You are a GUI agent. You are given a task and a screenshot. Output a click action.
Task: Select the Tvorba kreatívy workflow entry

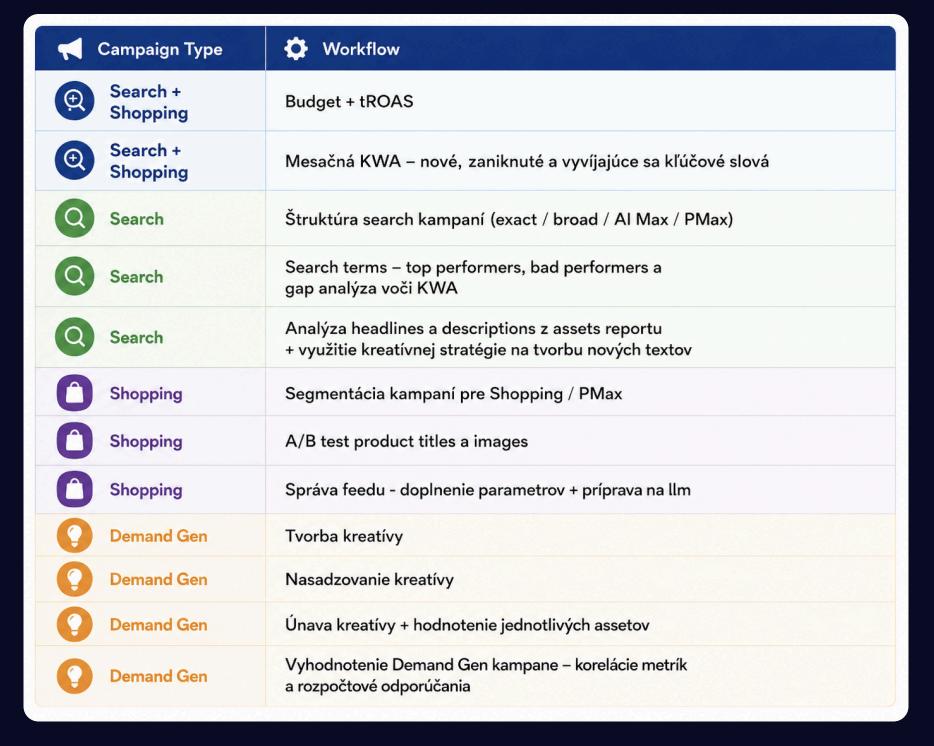click(x=344, y=536)
